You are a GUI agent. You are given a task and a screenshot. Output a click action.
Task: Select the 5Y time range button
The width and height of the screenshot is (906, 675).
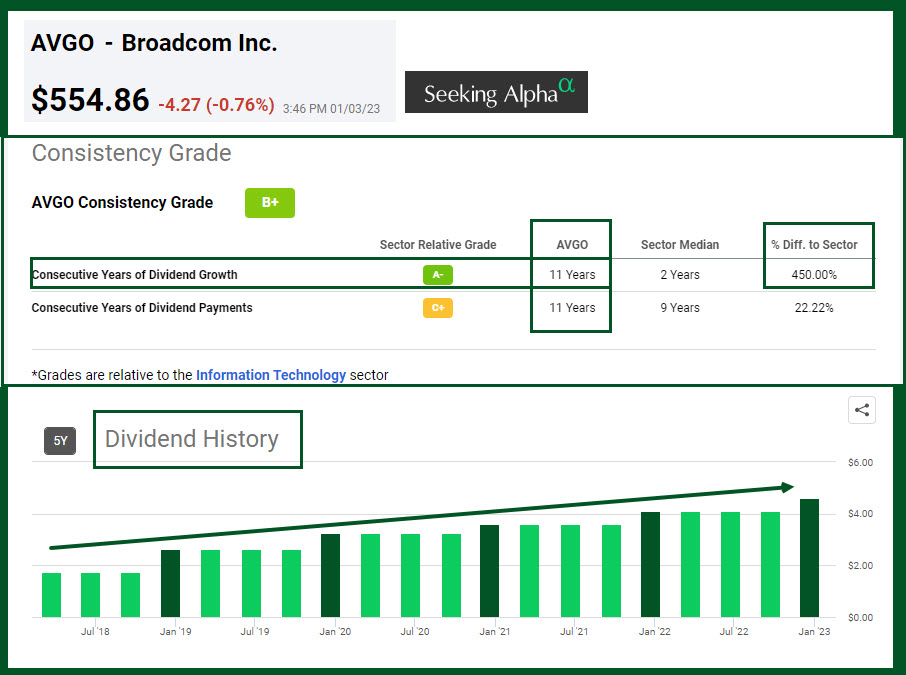coord(60,441)
